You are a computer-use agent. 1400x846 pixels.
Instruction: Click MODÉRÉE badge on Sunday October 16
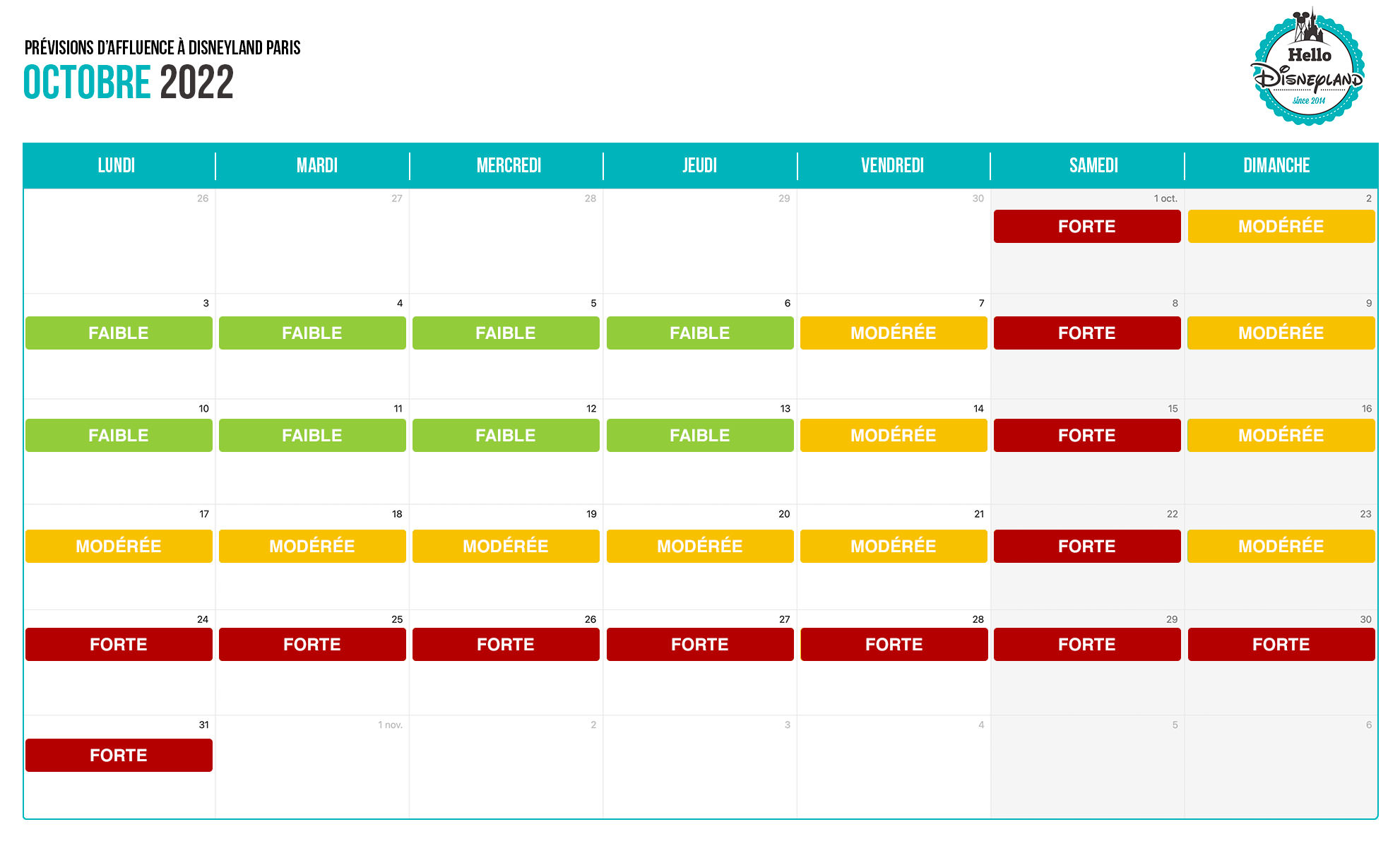1281,436
